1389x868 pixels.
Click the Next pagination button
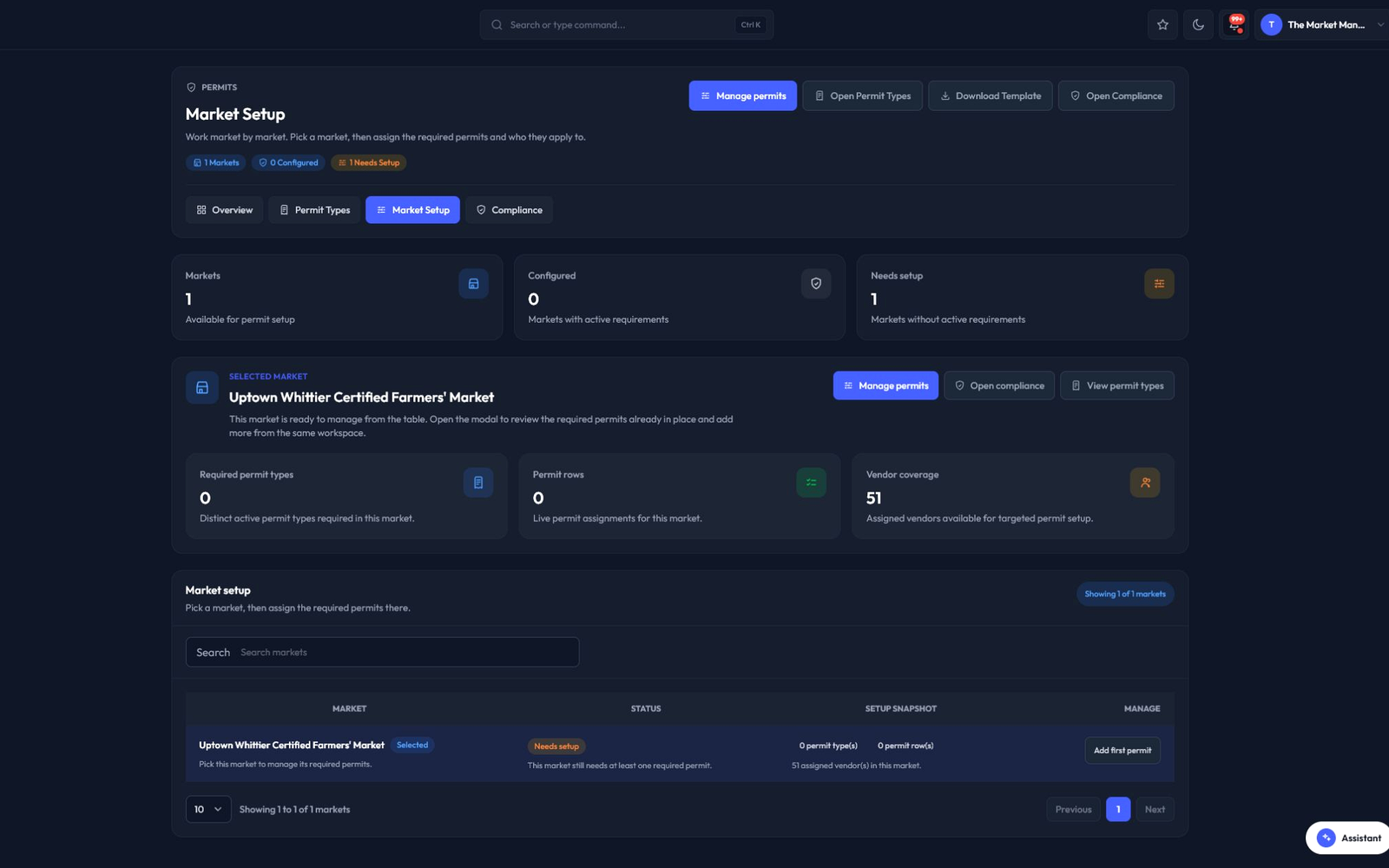click(1155, 809)
